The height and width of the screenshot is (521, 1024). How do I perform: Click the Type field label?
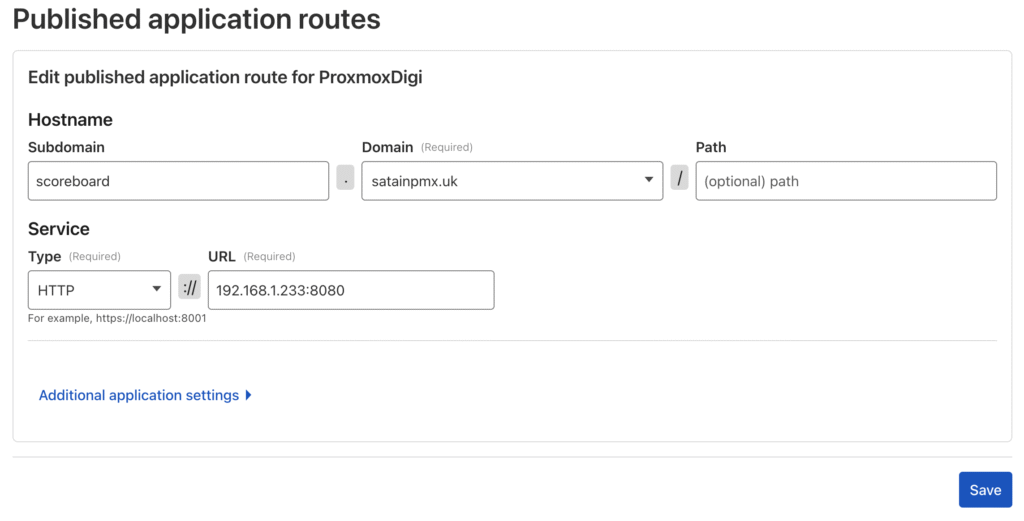pyautogui.click(x=44, y=256)
